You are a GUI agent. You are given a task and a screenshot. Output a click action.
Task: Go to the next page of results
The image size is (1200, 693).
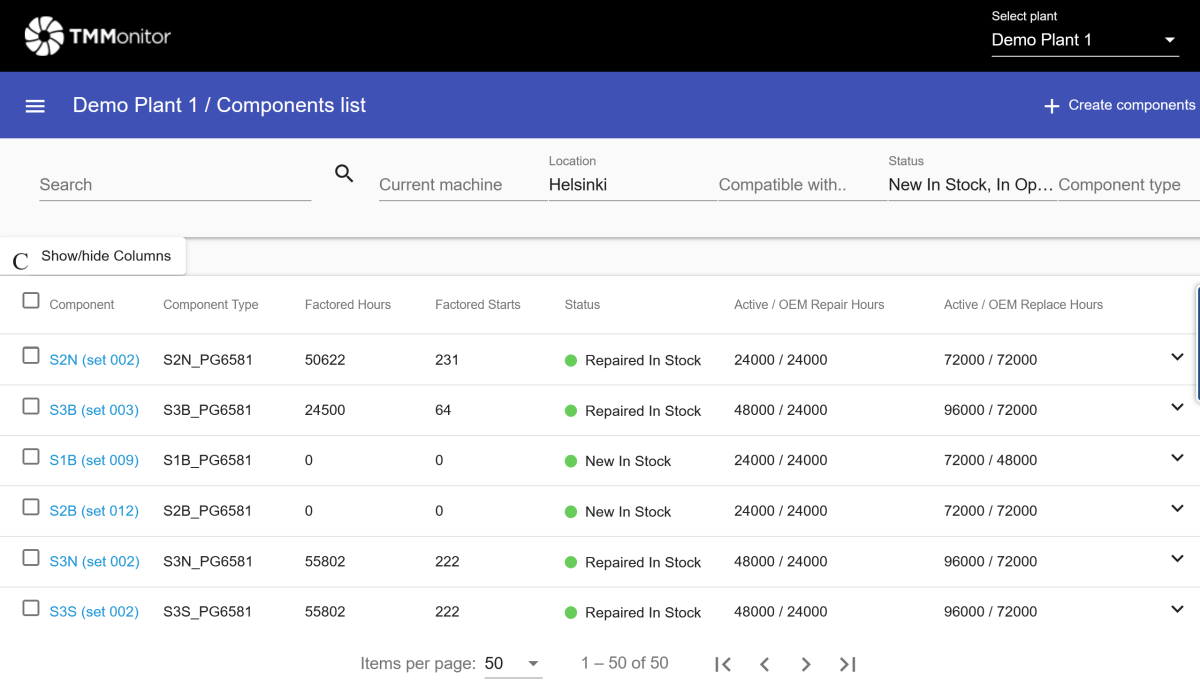pyautogui.click(x=806, y=664)
